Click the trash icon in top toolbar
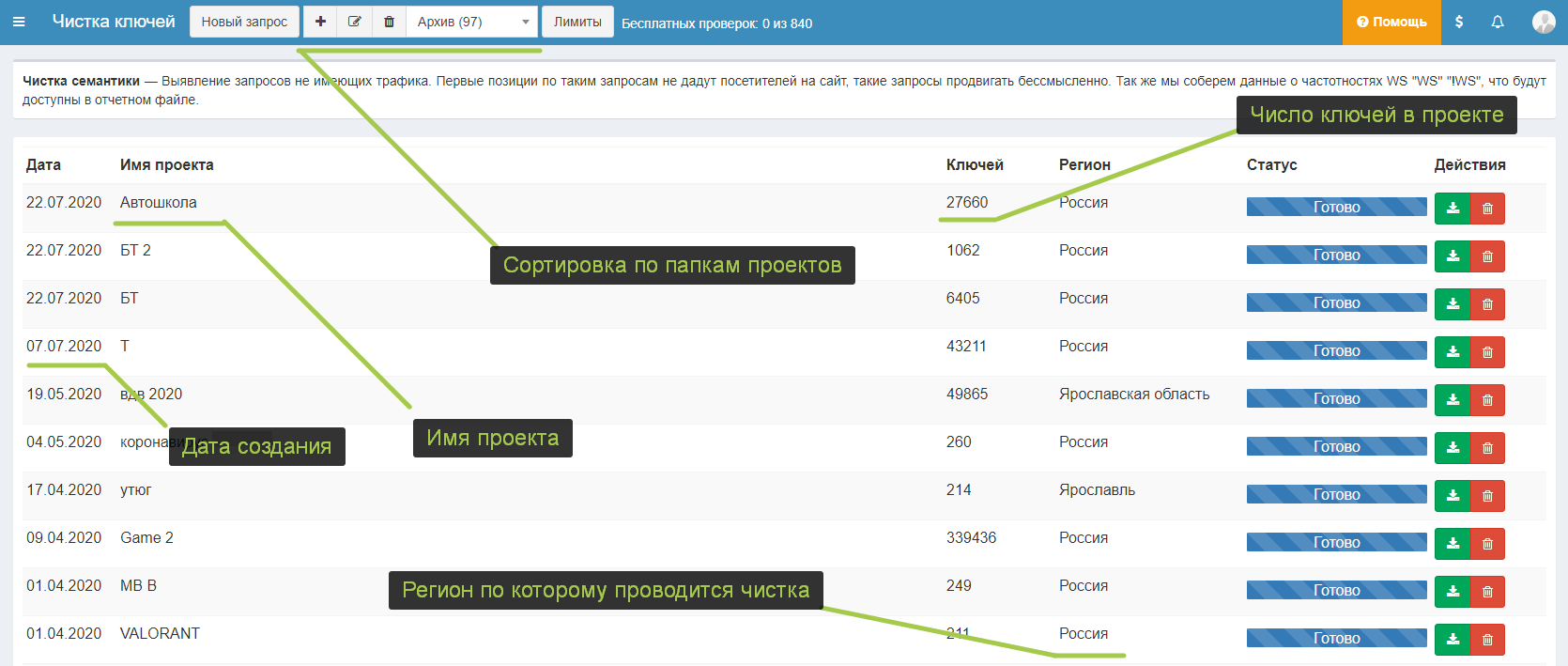The width and height of the screenshot is (1568, 666). click(389, 22)
